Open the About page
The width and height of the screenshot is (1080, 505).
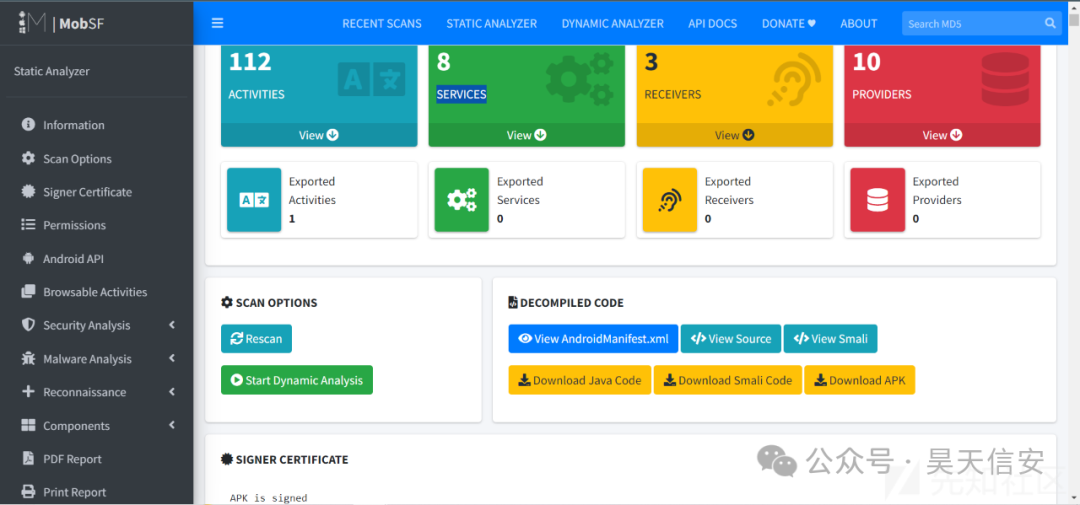tap(858, 23)
